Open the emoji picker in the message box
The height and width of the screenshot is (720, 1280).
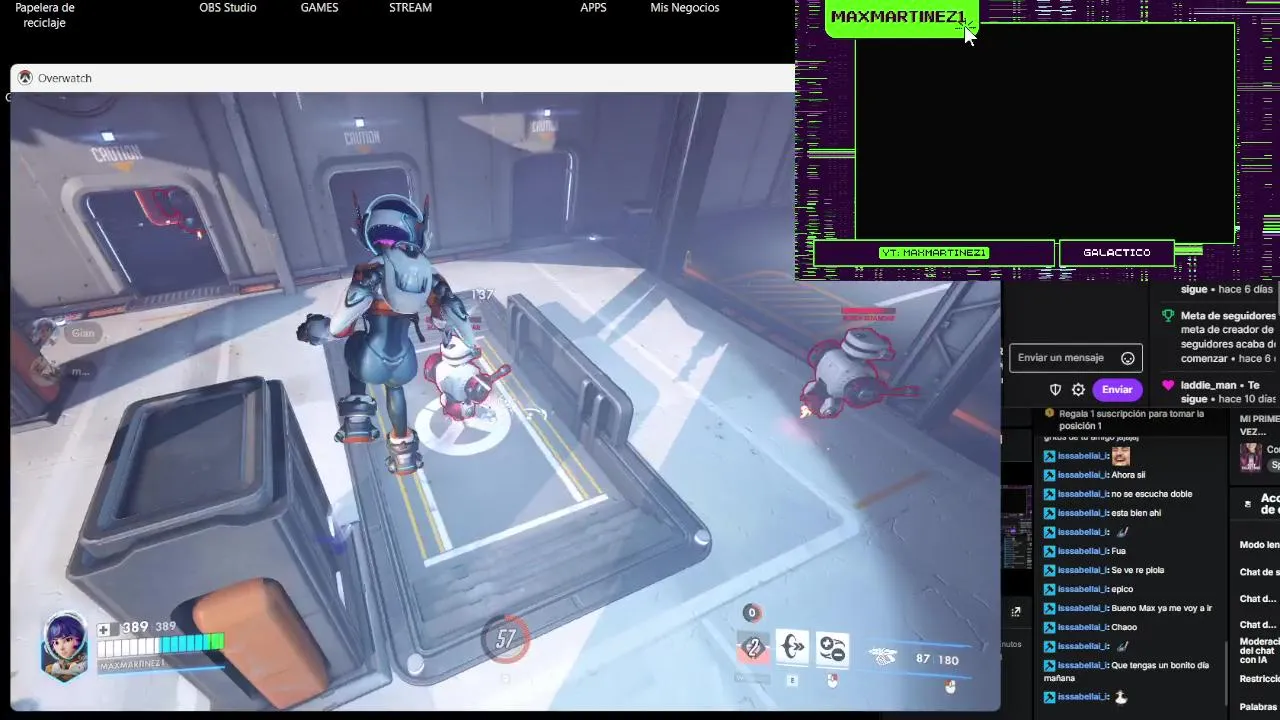click(x=1128, y=358)
